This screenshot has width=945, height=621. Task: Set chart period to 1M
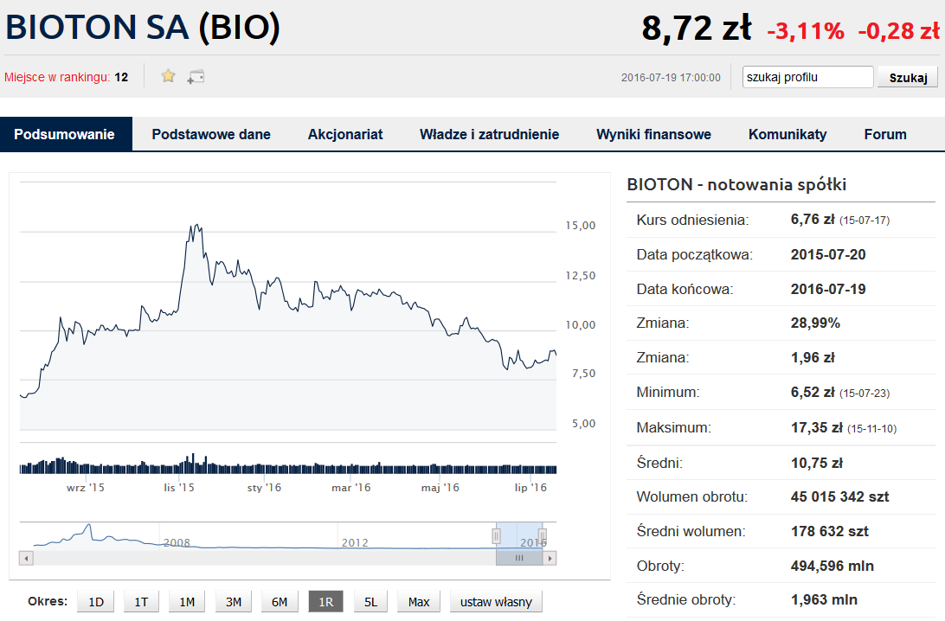click(187, 602)
